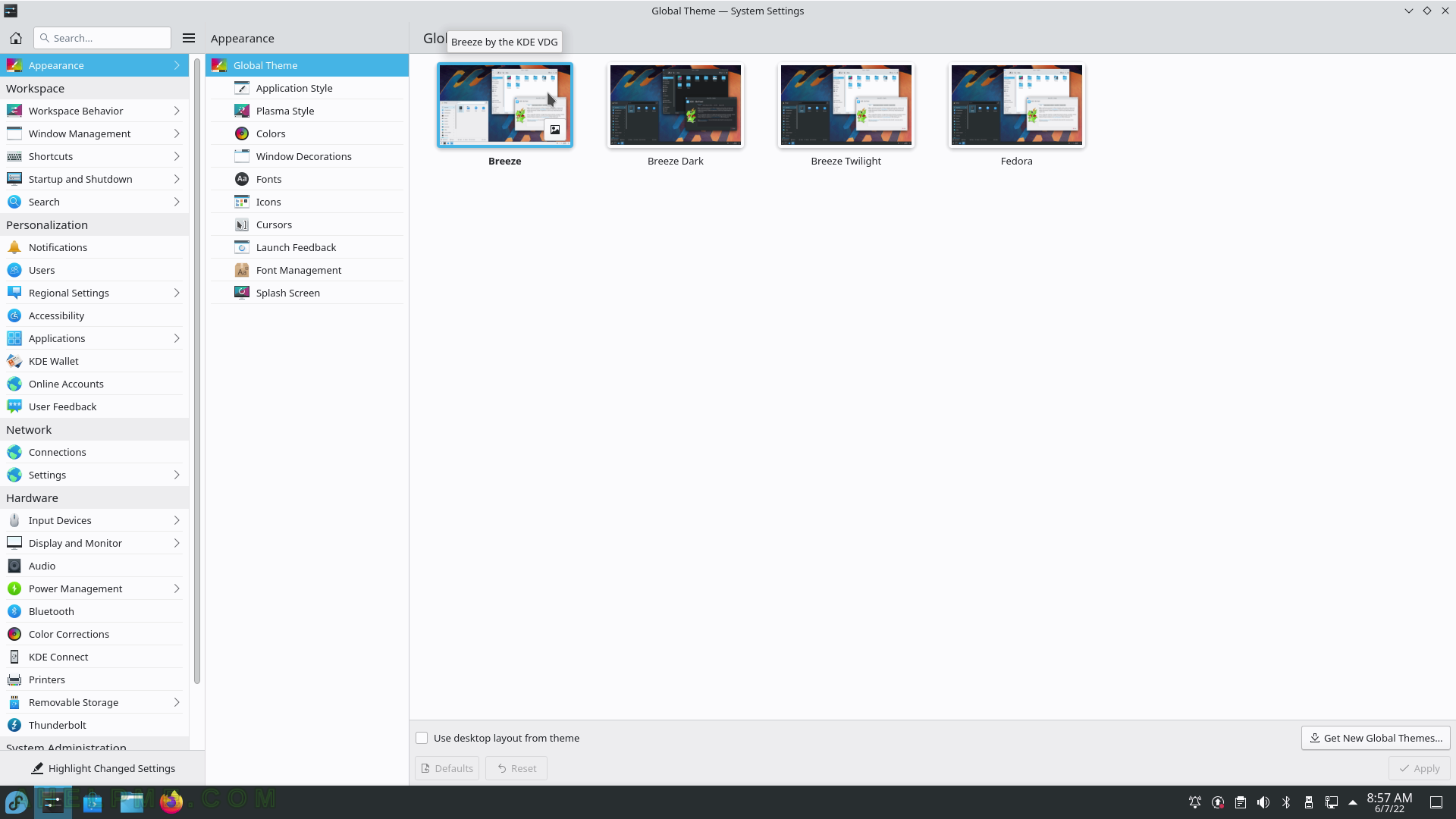Open the hamburger menu button

coord(189,38)
